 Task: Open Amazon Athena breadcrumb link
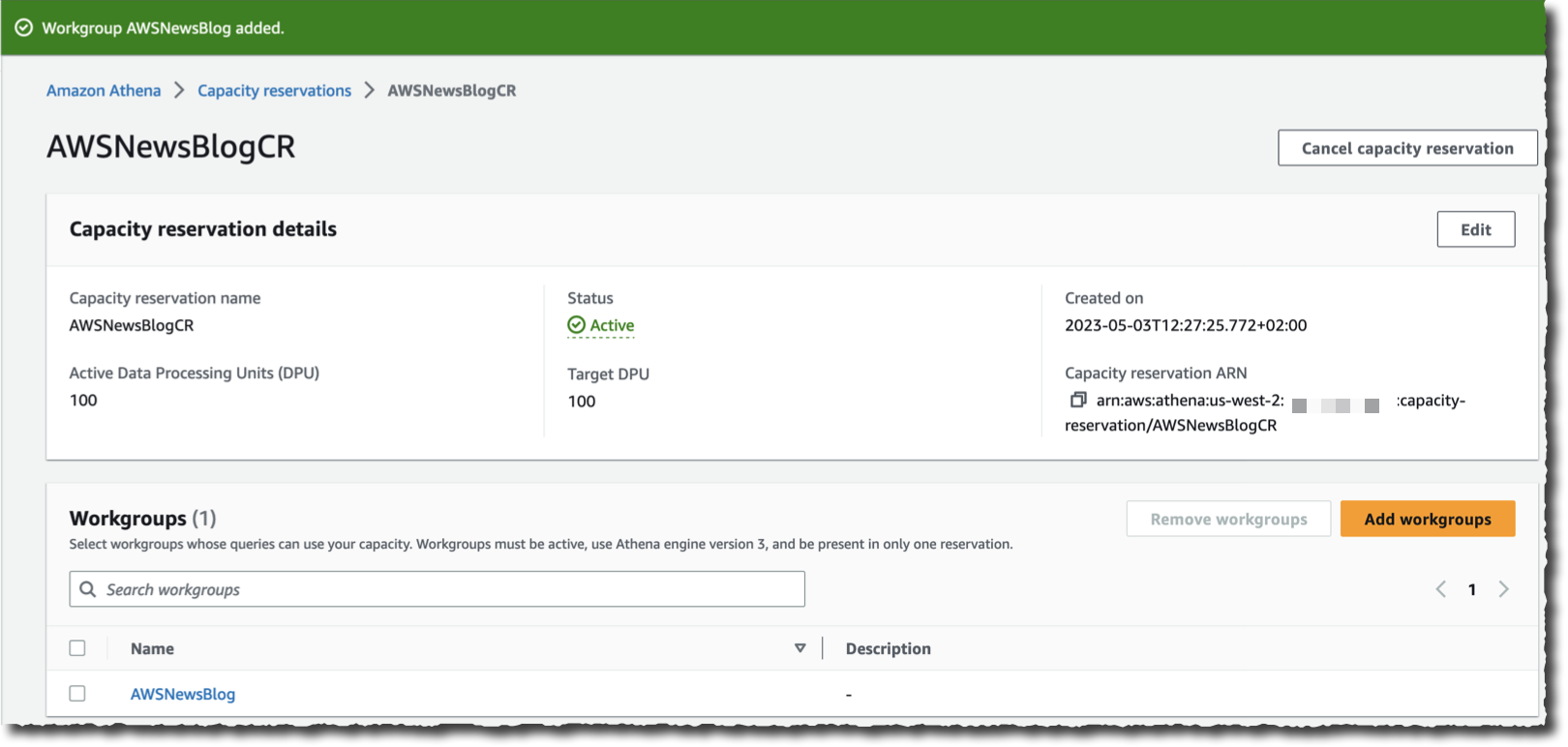tap(104, 90)
